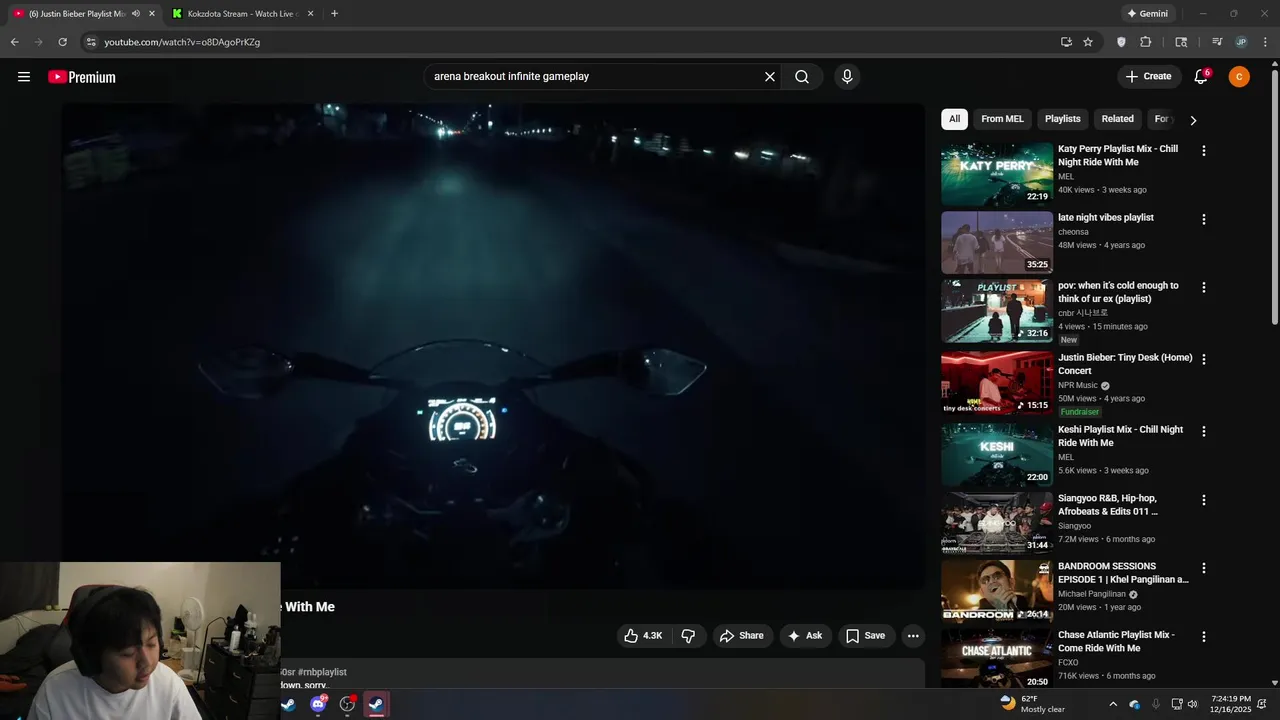Open Chase Atlantic Playlist Mix video title

1116,641
